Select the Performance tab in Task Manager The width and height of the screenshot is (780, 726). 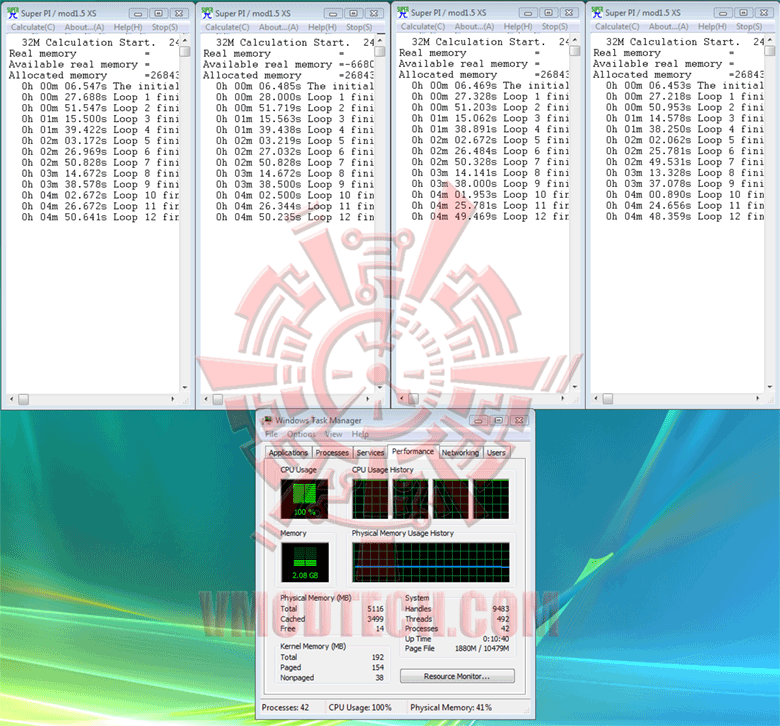tap(413, 451)
